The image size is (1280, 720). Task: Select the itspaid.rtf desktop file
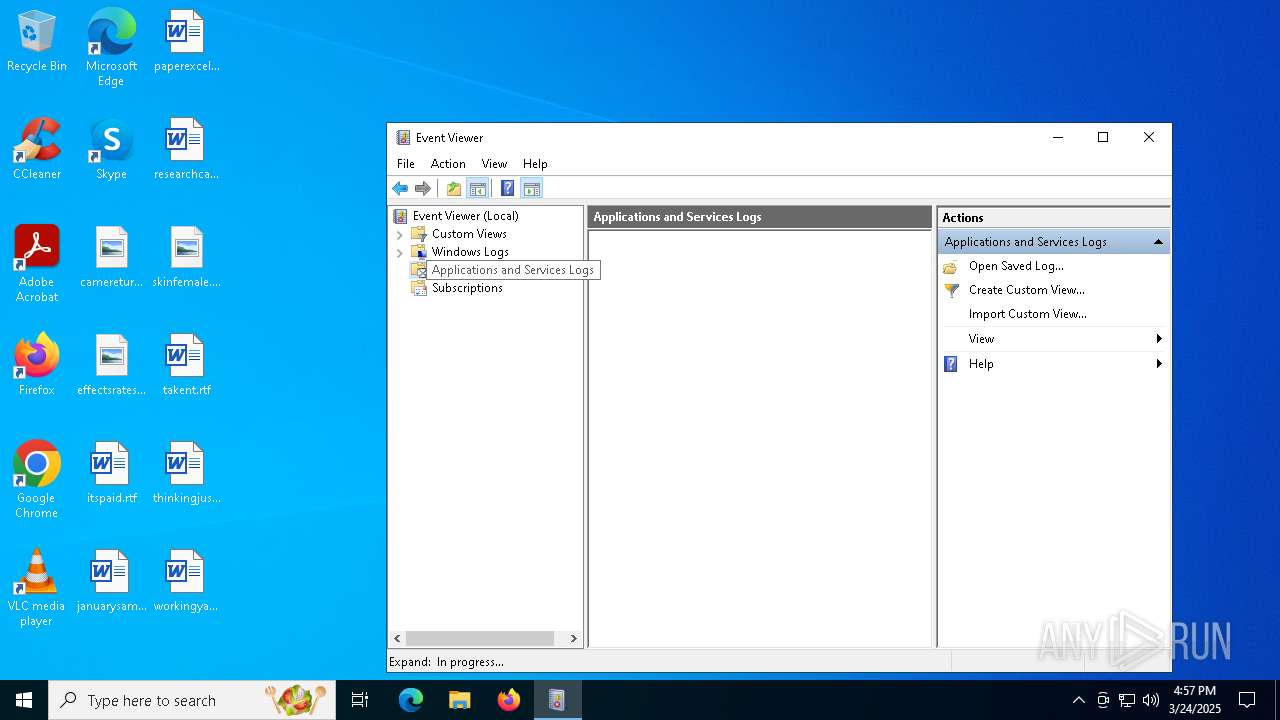coord(111,473)
